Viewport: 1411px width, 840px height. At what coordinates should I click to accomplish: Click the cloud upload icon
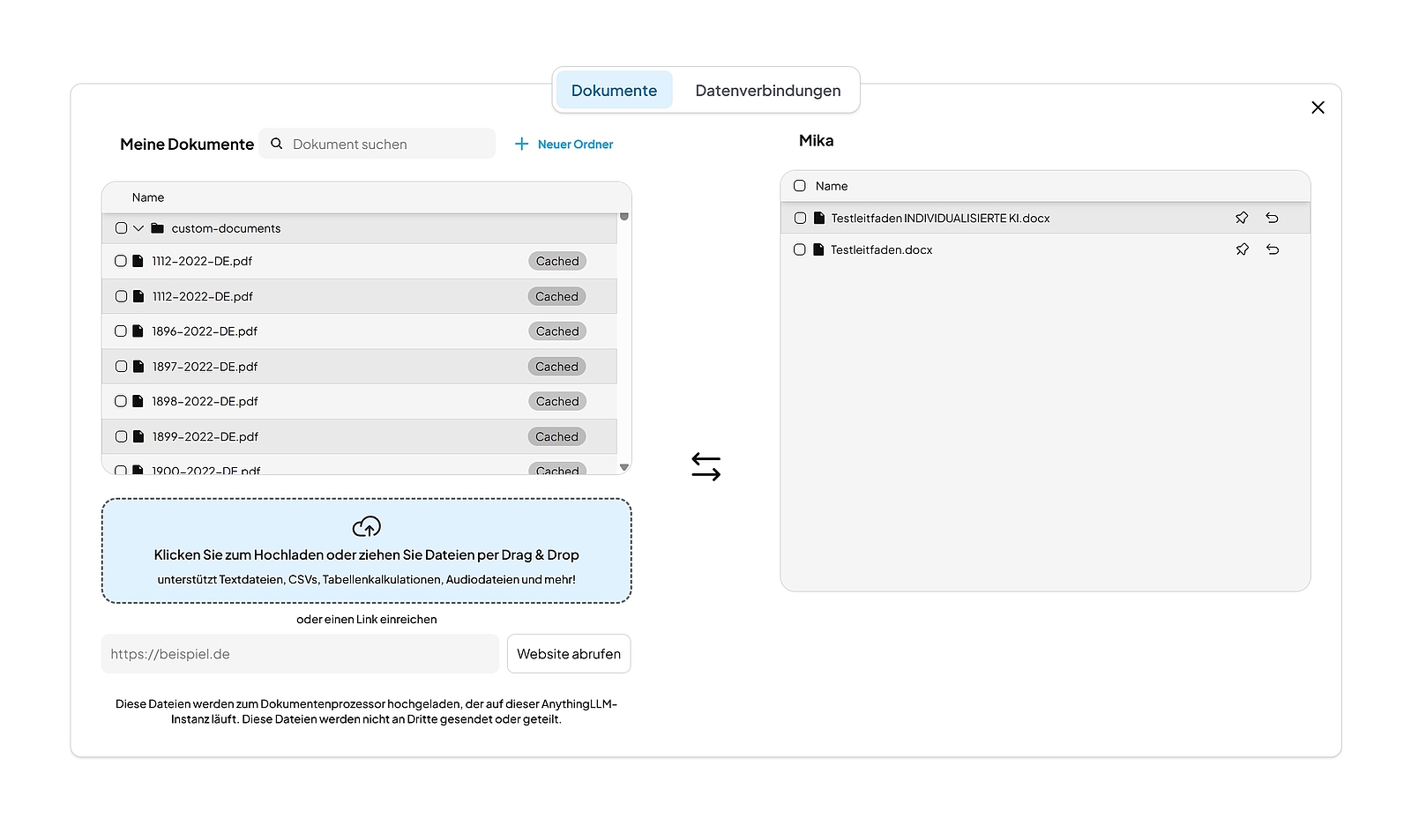(x=367, y=527)
